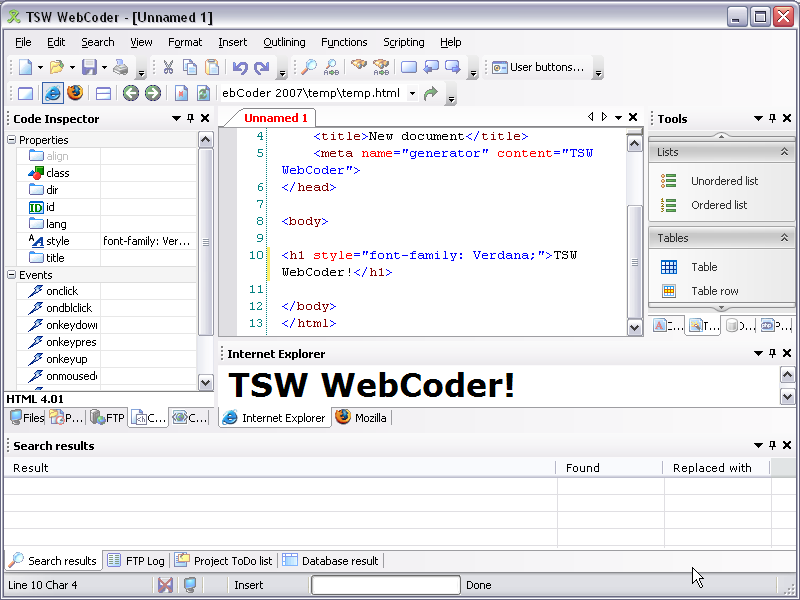Open the Database result tab
Viewport: 800px width, 600px height.
[x=331, y=561]
